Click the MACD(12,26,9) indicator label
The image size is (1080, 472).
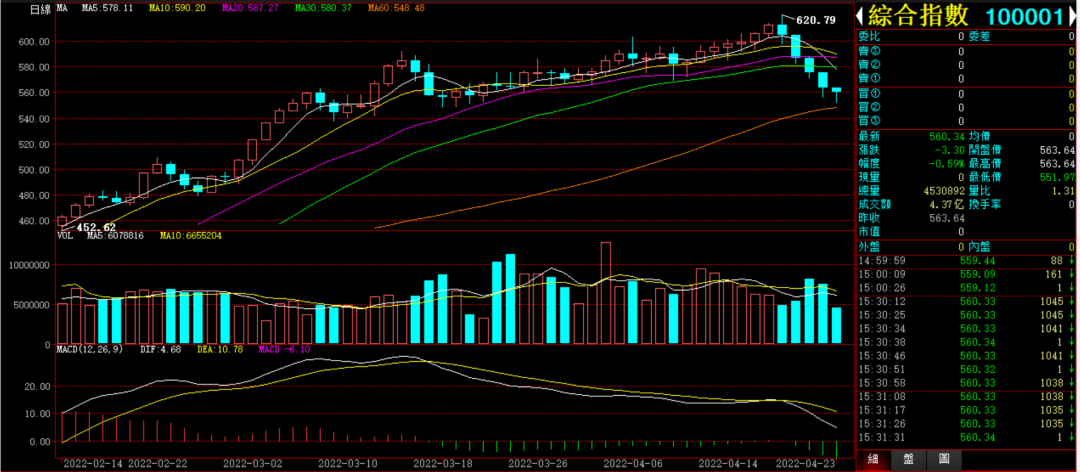tap(90, 350)
